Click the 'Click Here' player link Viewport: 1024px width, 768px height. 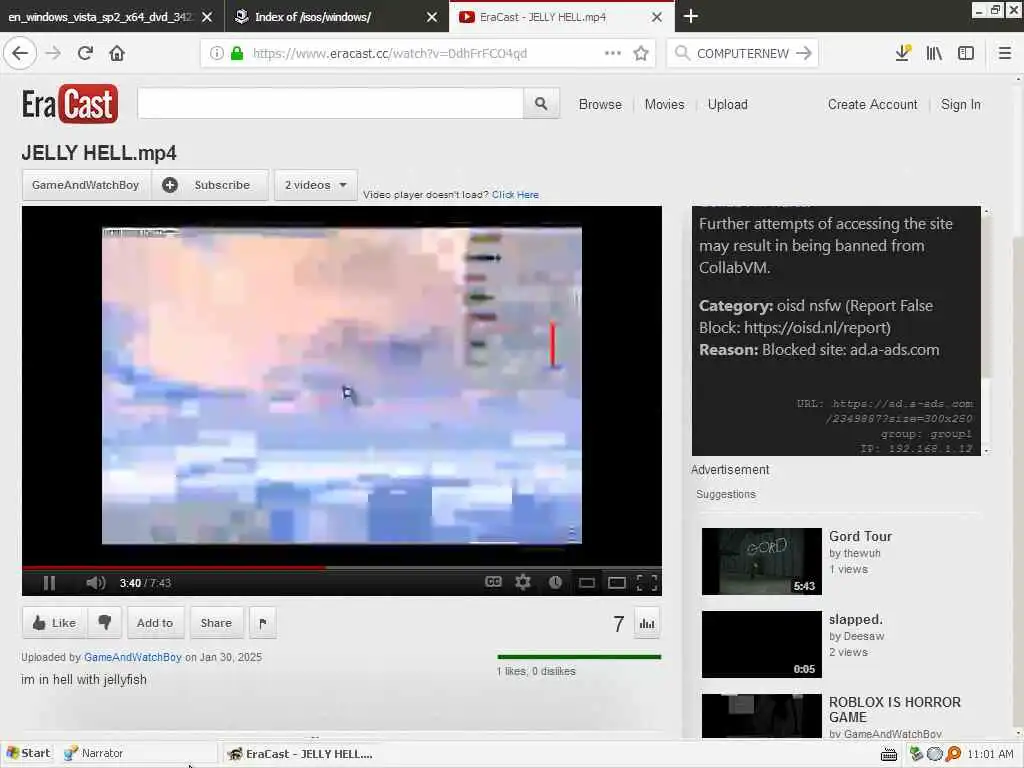[515, 195]
